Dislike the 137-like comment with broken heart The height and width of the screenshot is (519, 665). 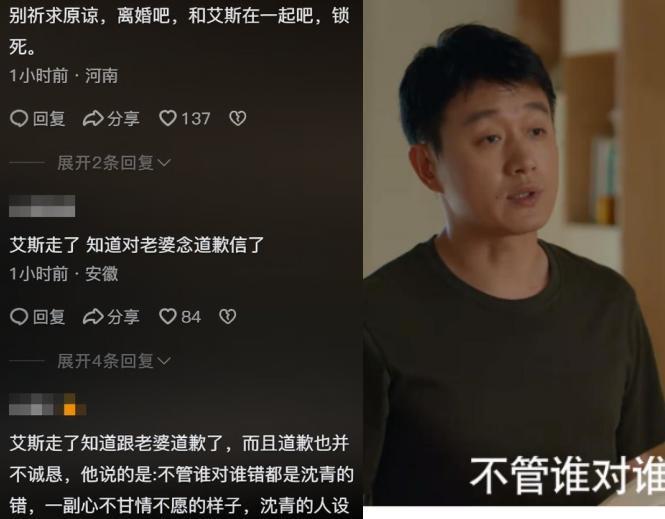point(238,118)
